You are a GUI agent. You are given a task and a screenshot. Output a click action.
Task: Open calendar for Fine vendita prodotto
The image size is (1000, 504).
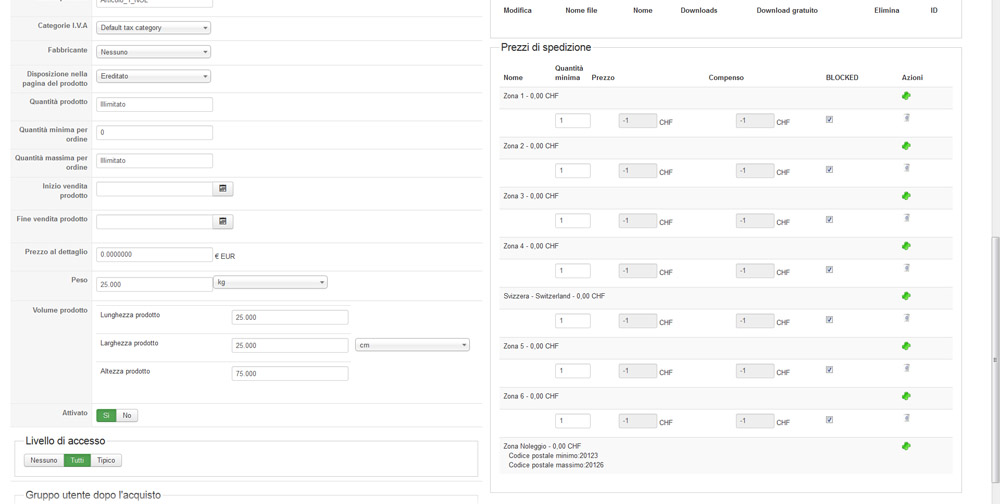click(x=223, y=221)
